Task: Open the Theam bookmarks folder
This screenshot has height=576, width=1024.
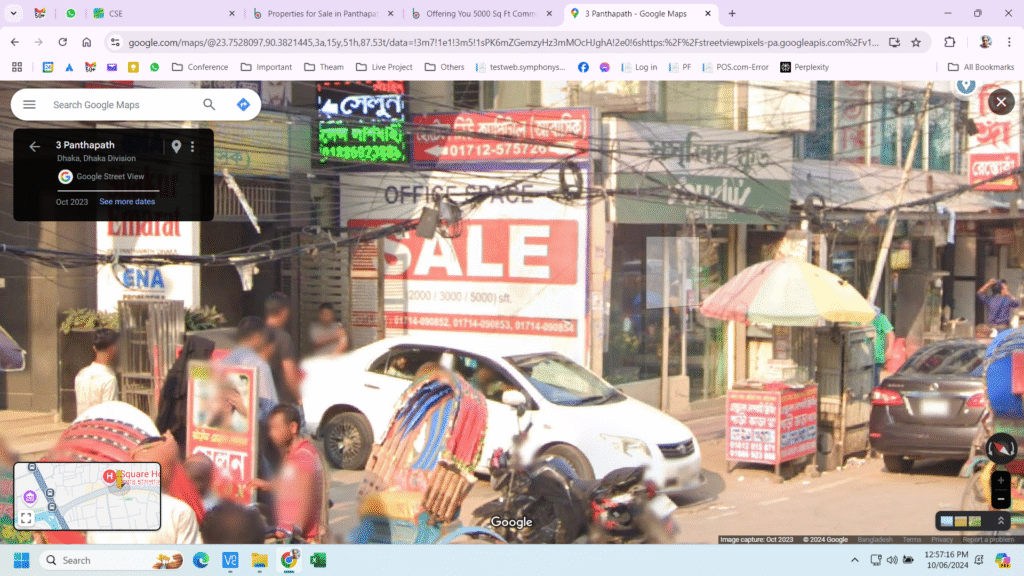Action: [324, 67]
